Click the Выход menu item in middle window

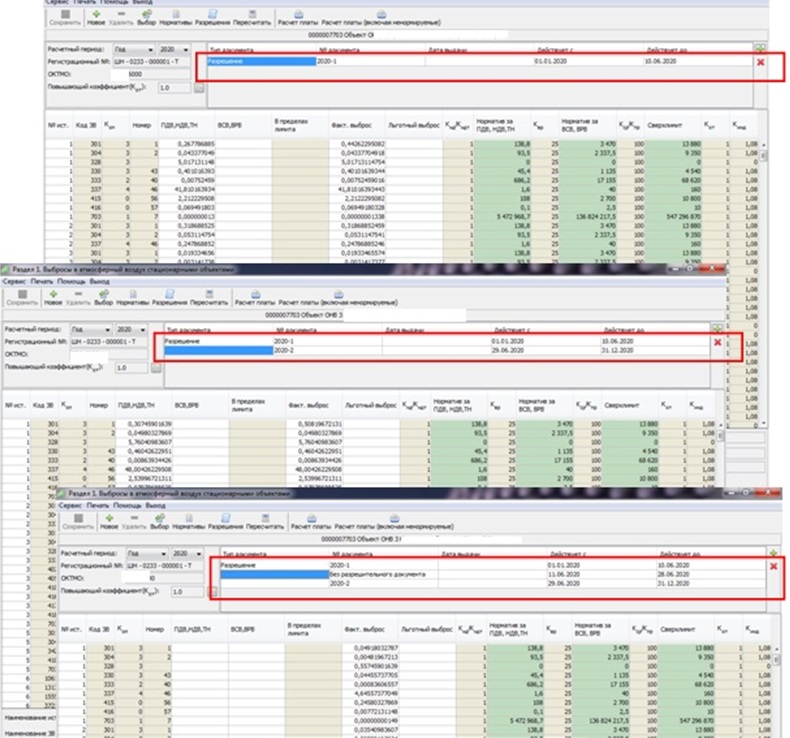(x=100, y=282)
